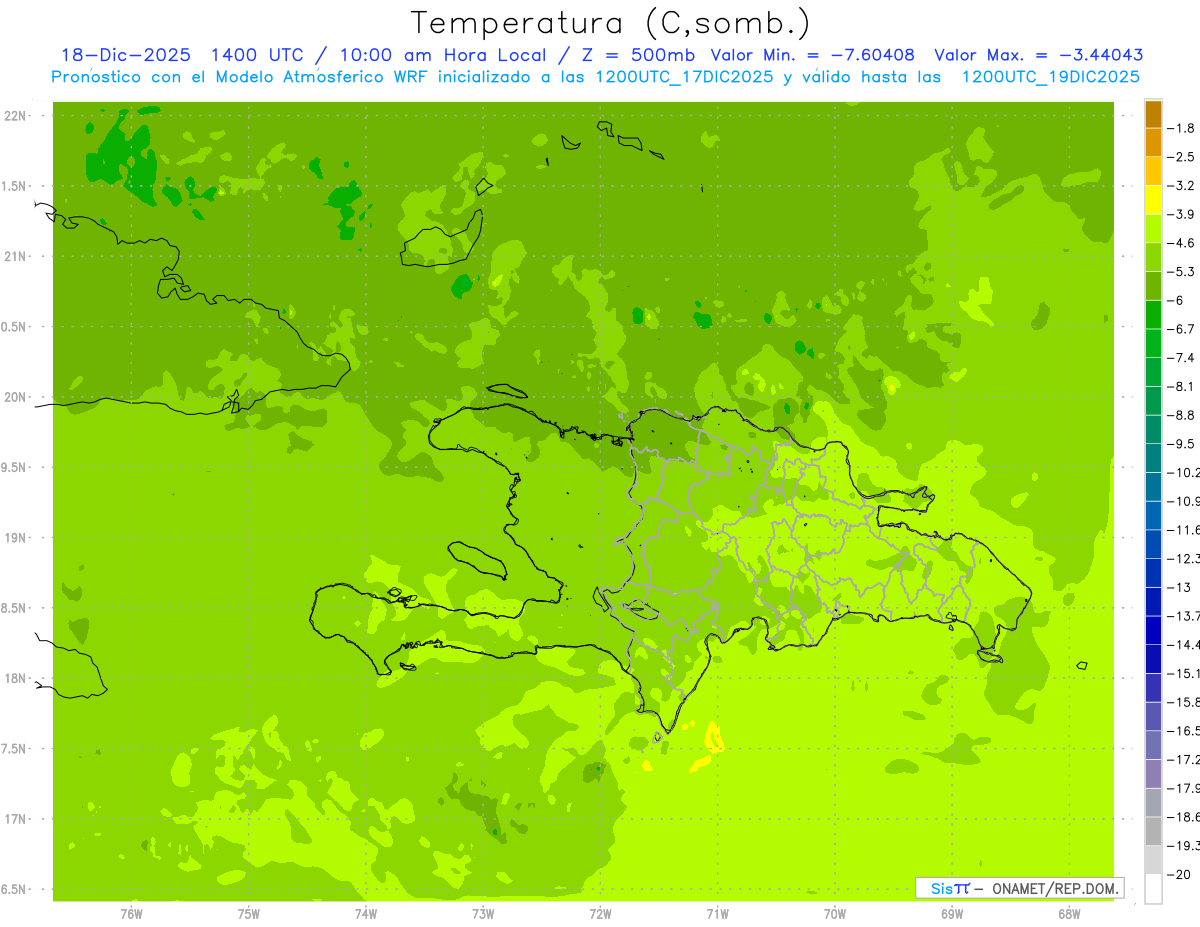Click the '18N' latitude label

coord(16,679)
